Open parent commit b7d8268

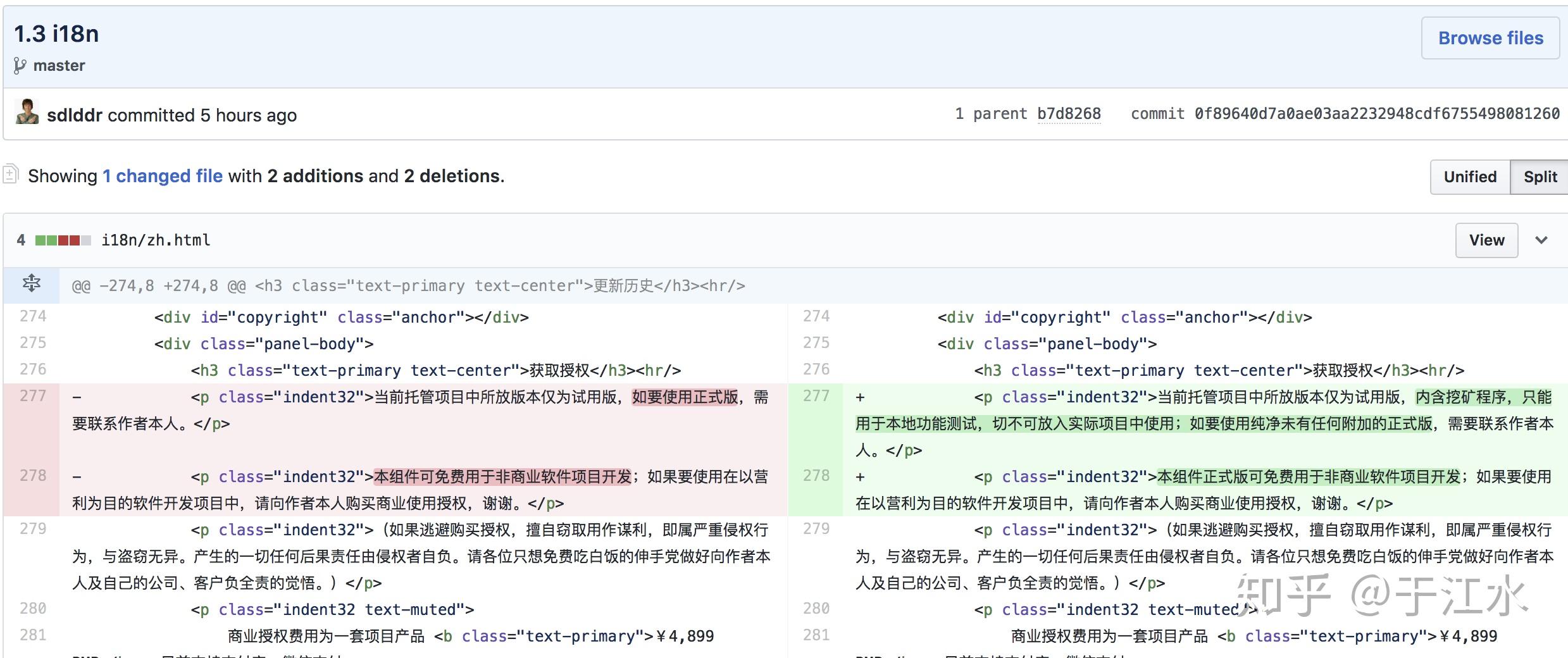[1069, 114]
